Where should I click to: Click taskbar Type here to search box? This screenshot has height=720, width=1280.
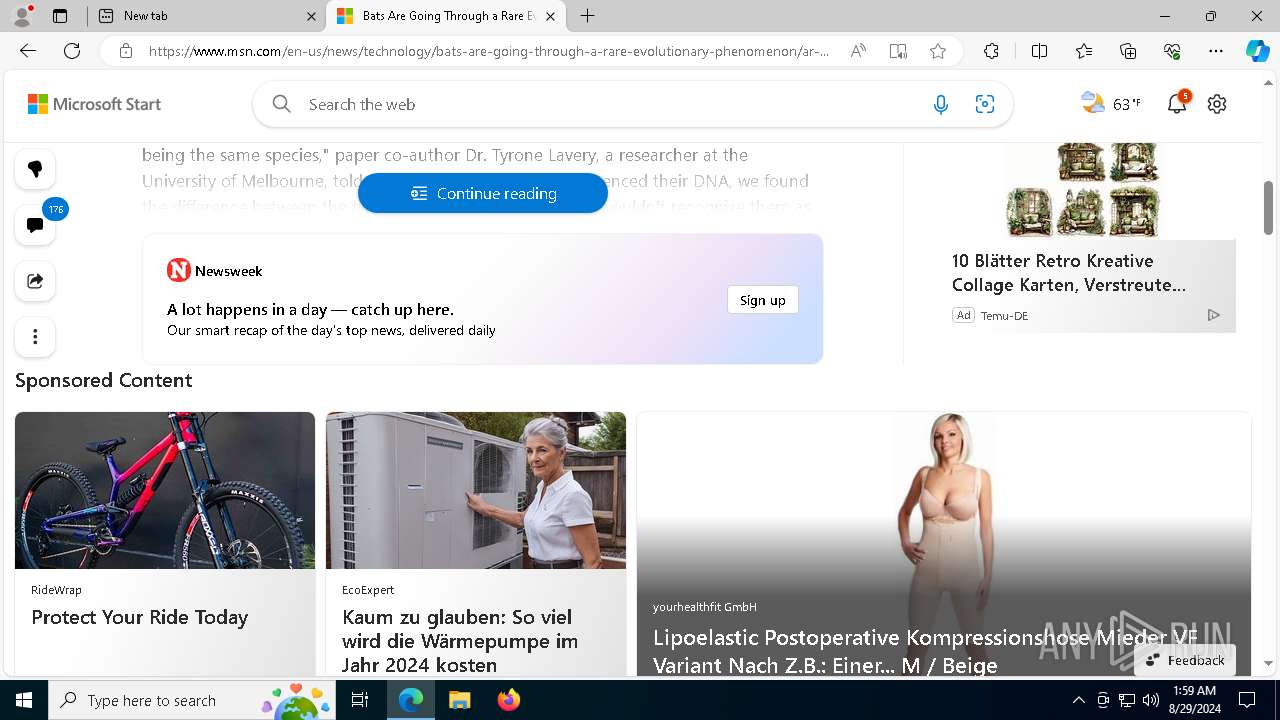pyautogui.click(x=193, y=700)
